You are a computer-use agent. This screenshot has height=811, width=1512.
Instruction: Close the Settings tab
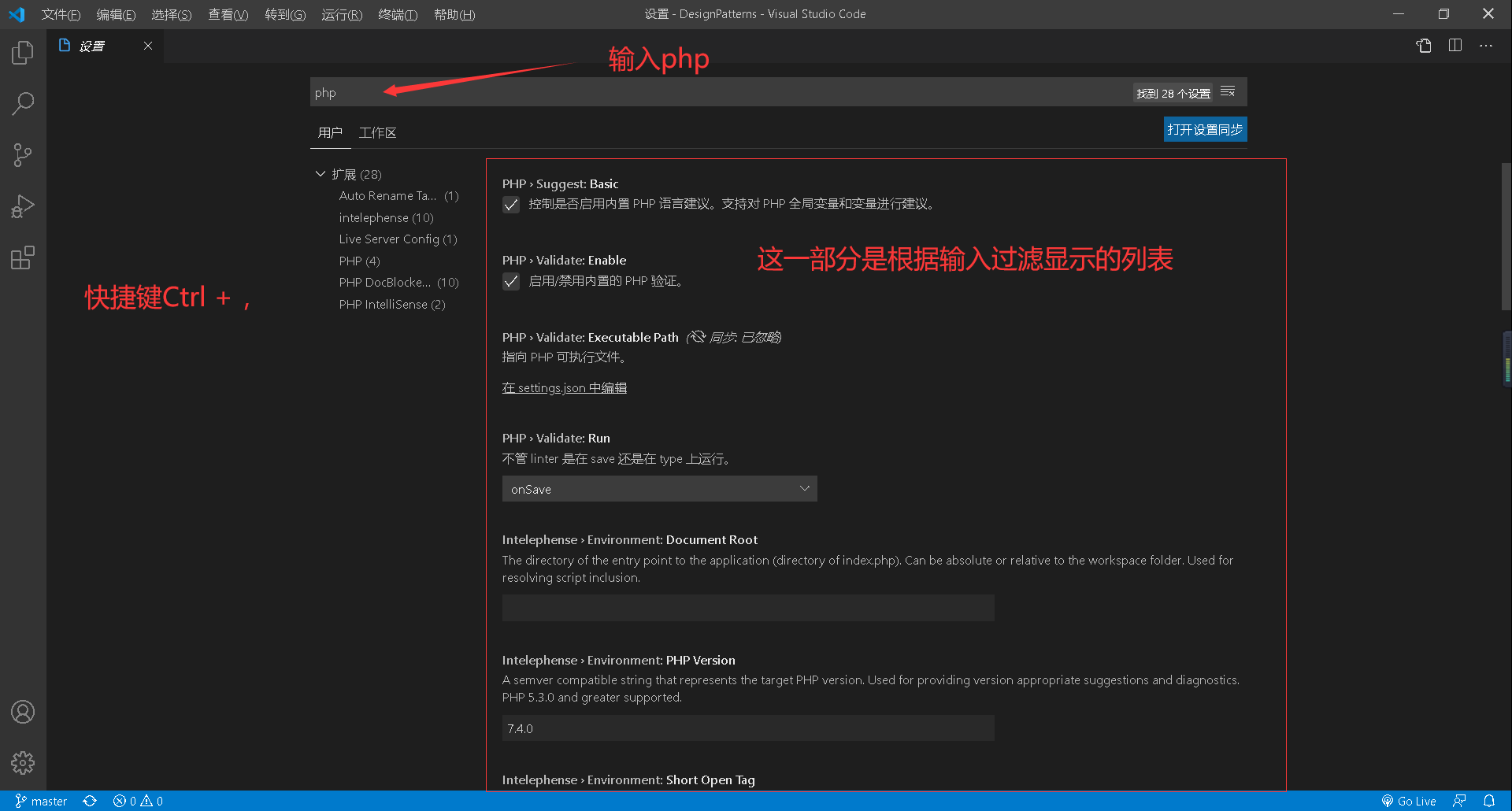(148, 46)
